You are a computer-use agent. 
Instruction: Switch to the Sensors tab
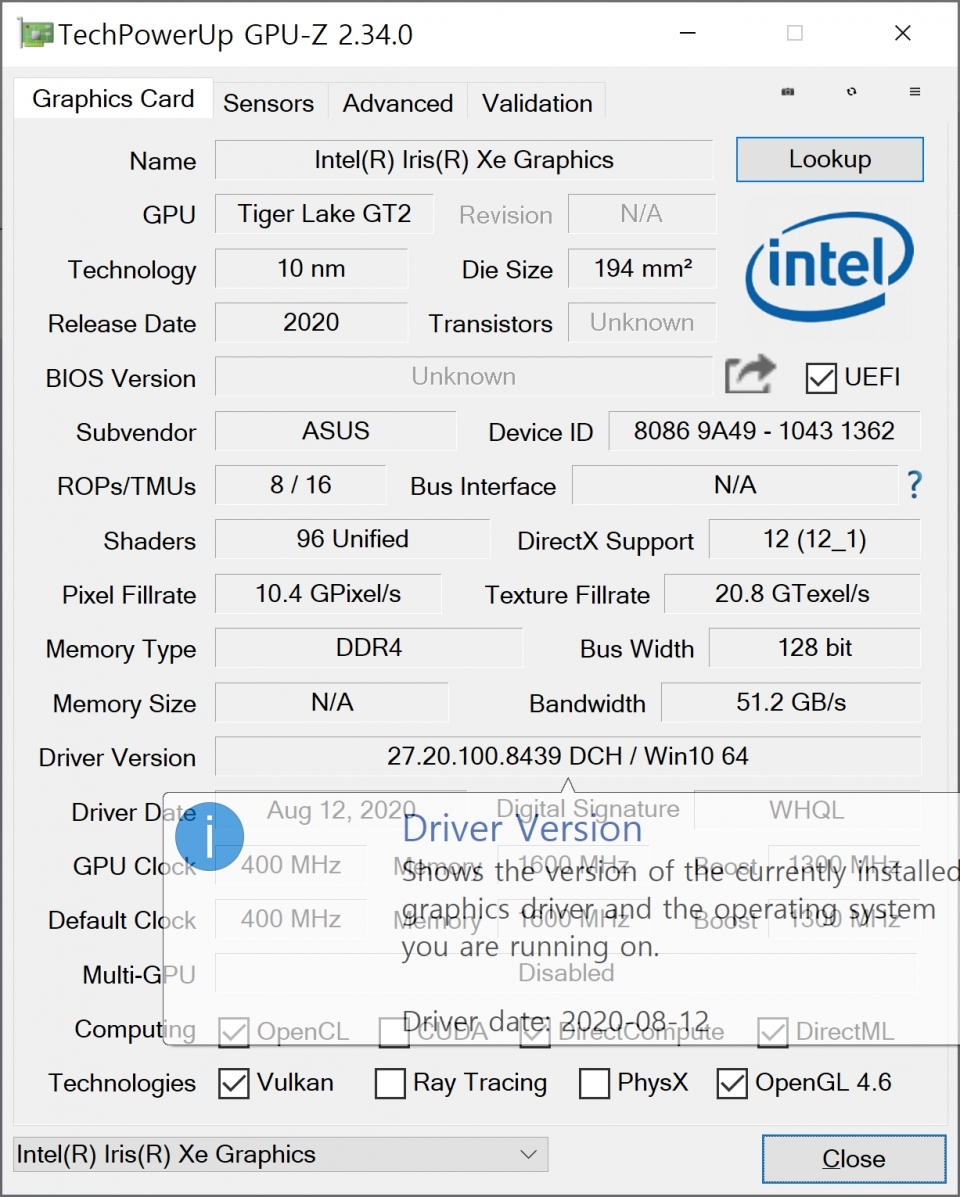pos(269,103)
